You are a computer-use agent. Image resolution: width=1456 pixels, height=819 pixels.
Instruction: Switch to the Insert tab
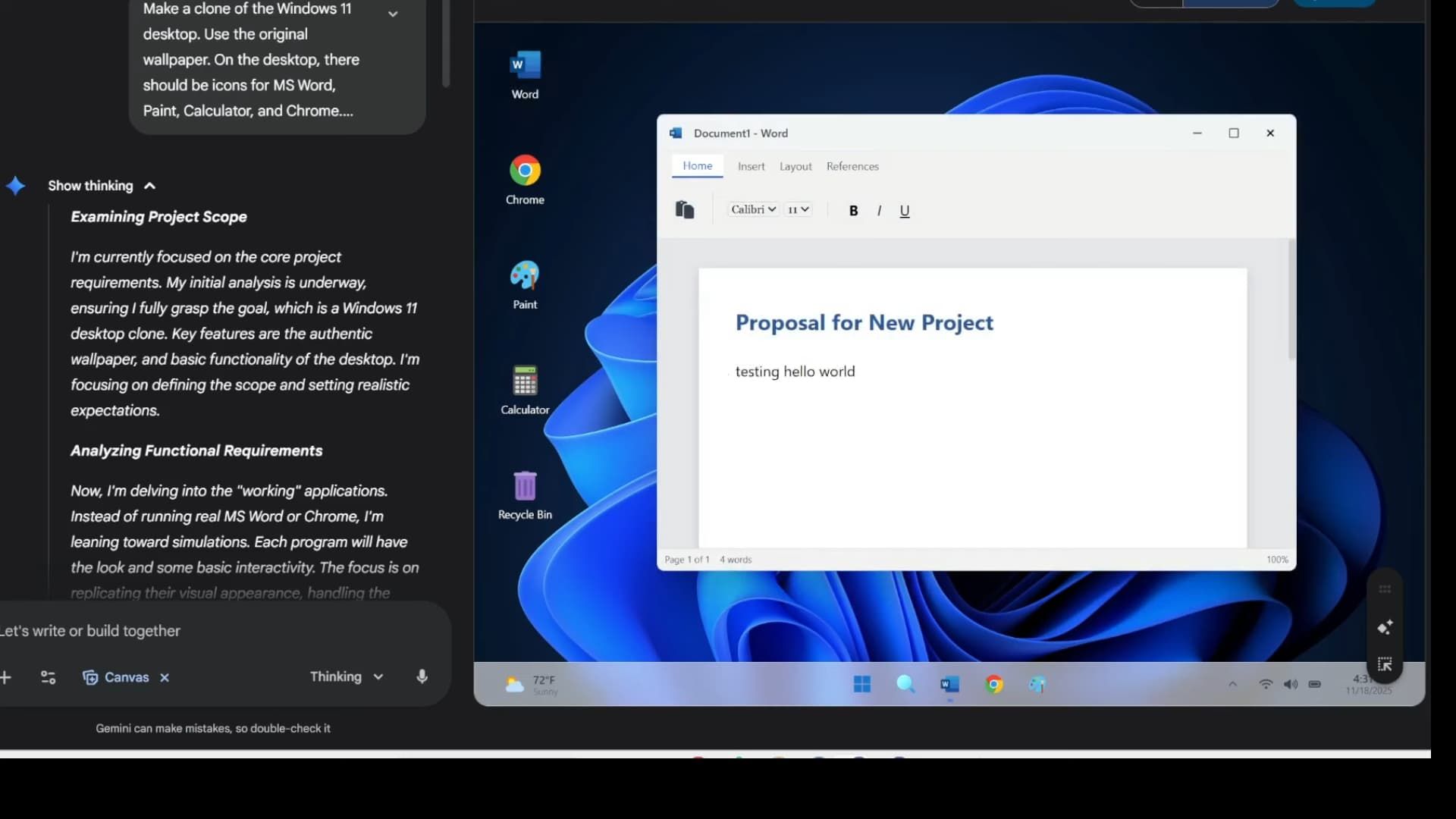pyautogui.click(x=751, y=167)
